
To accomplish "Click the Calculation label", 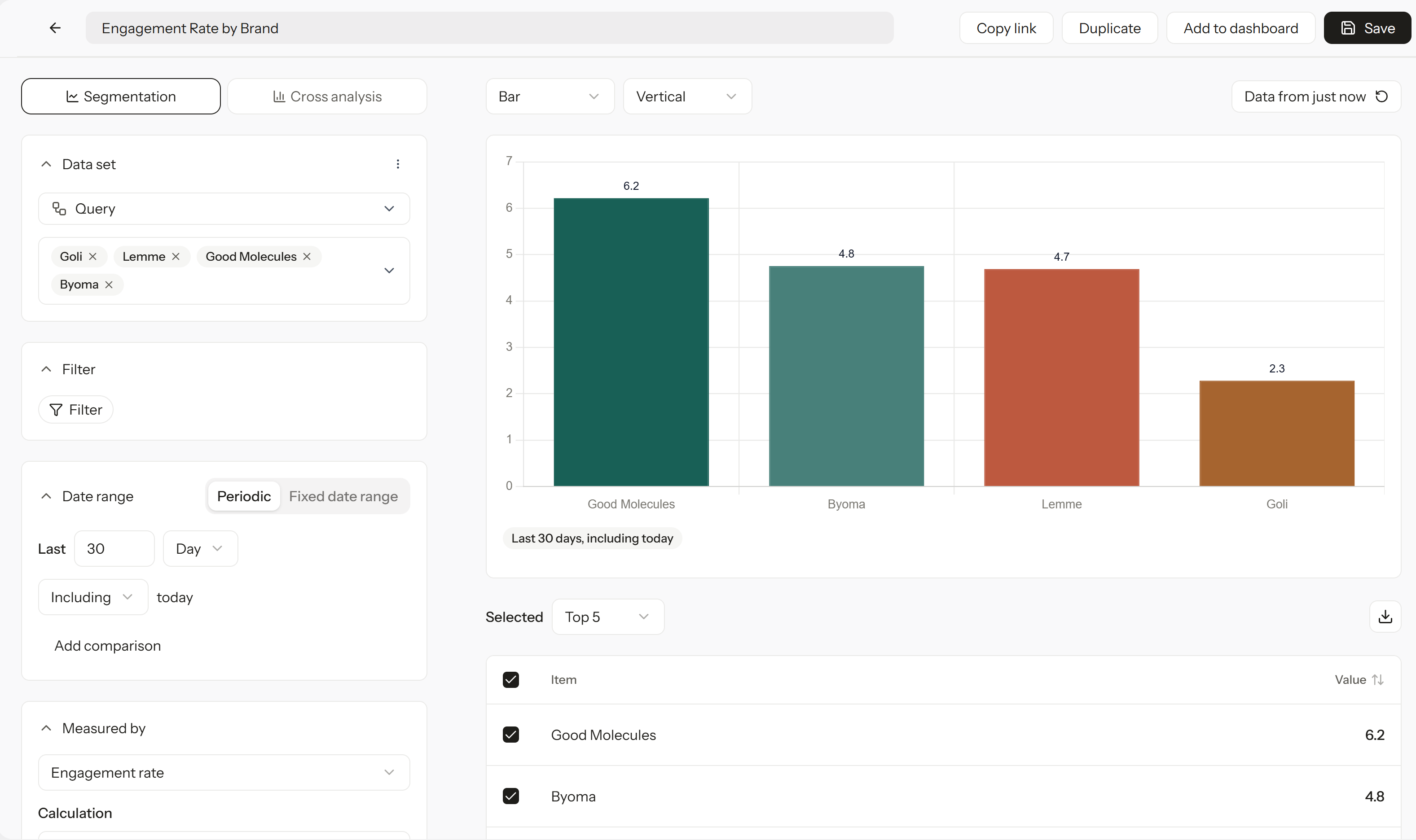I will [75, 814].
